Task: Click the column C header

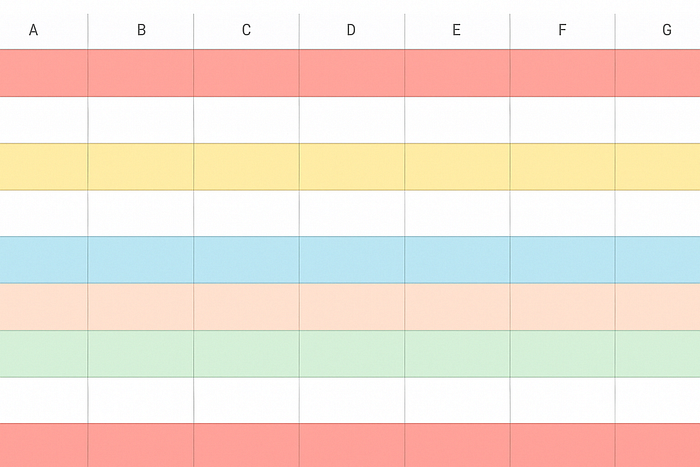Action: tap(246, 30)
